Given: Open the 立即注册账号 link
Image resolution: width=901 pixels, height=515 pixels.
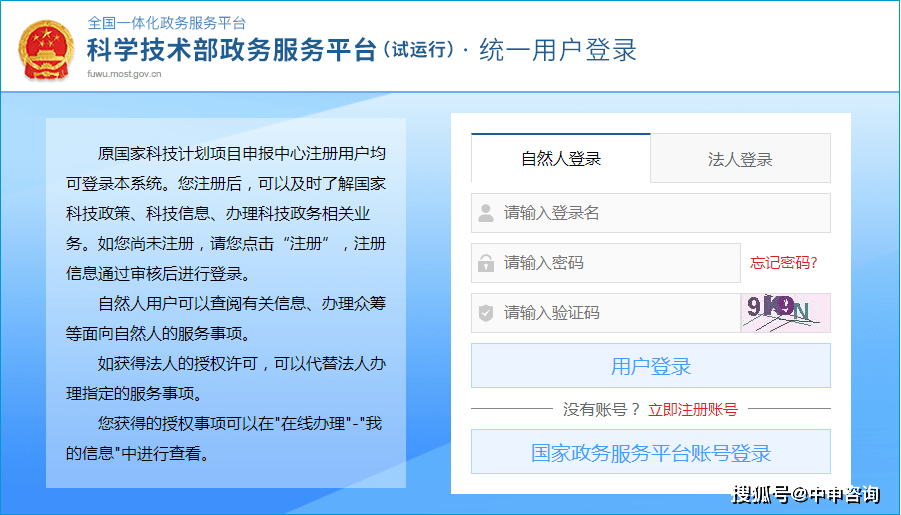Looking at the screenshot, I should click(692, 410).
